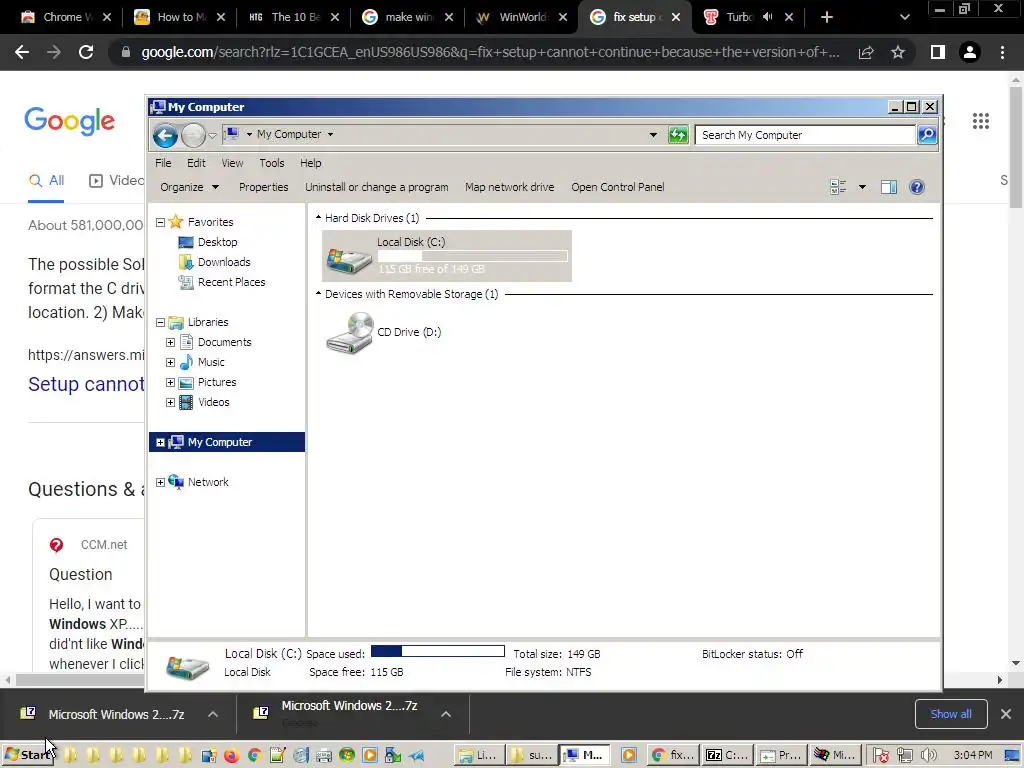Open the address bar history dropdown arrow

point(653,135)
